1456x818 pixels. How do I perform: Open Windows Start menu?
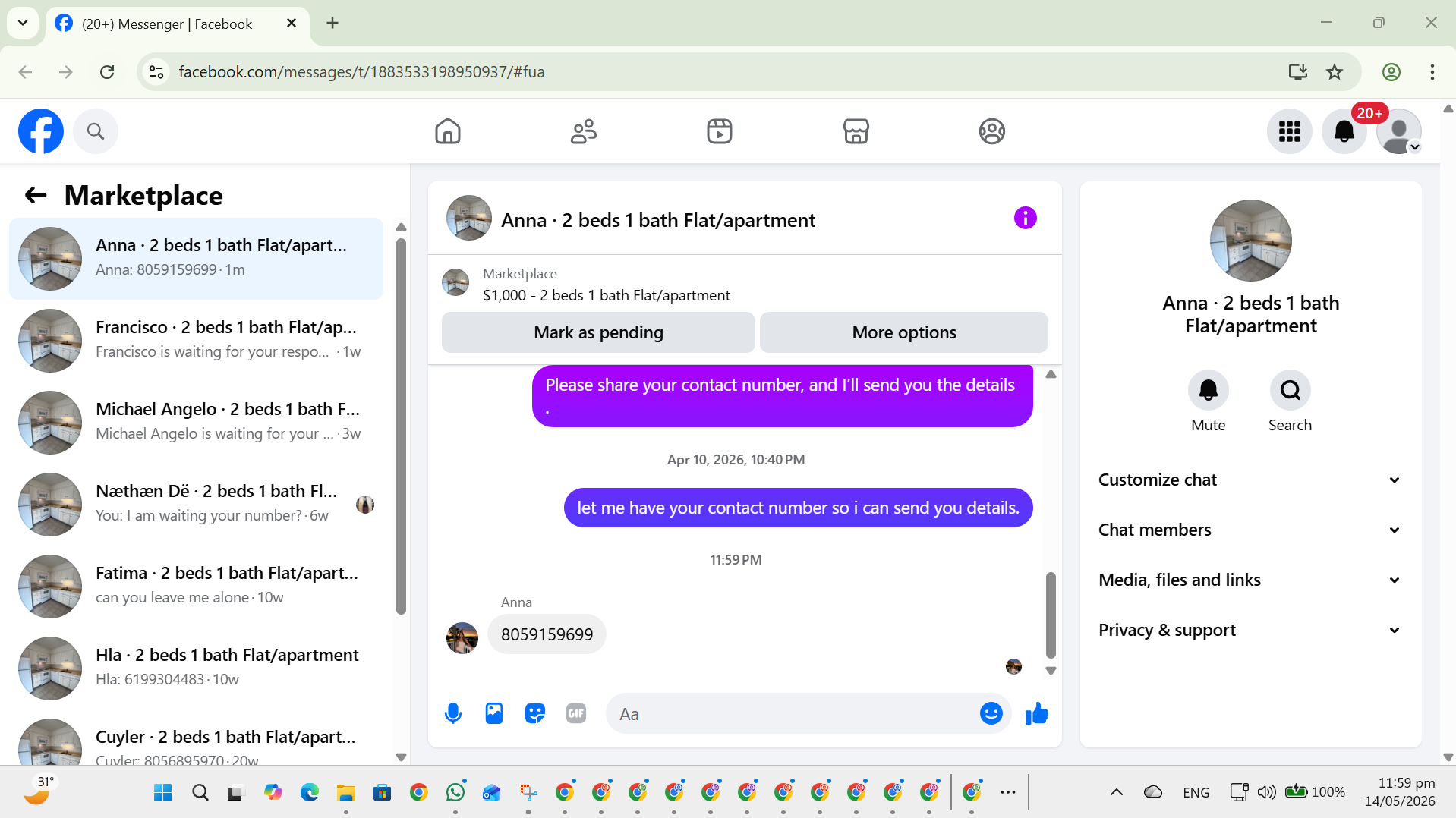[x=163, y=793]
